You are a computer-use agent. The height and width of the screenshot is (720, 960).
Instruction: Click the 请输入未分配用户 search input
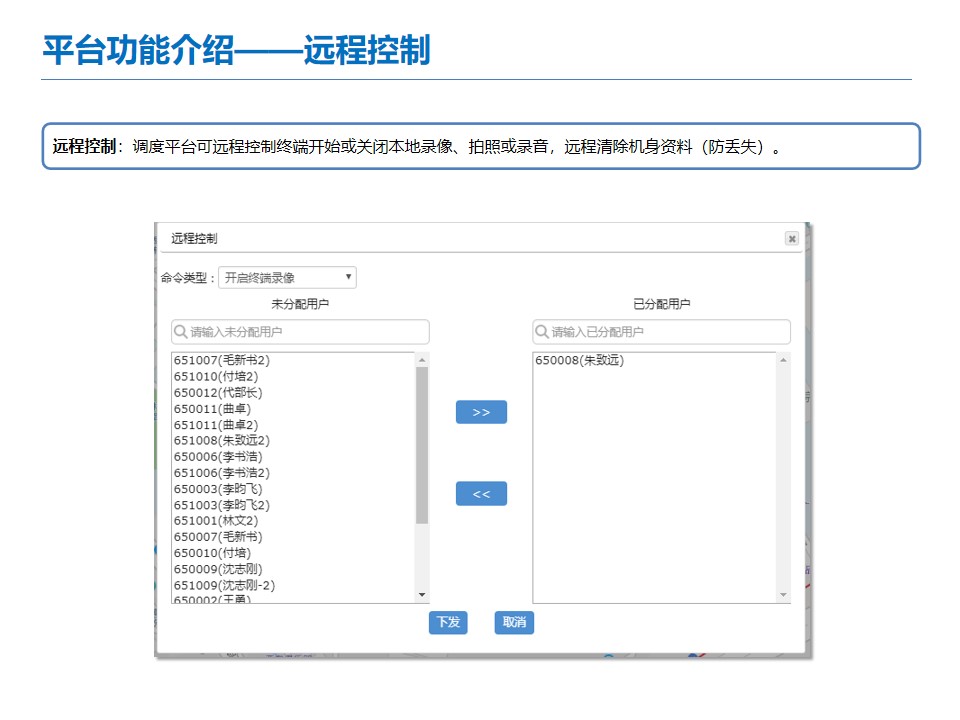pos(305,332)
